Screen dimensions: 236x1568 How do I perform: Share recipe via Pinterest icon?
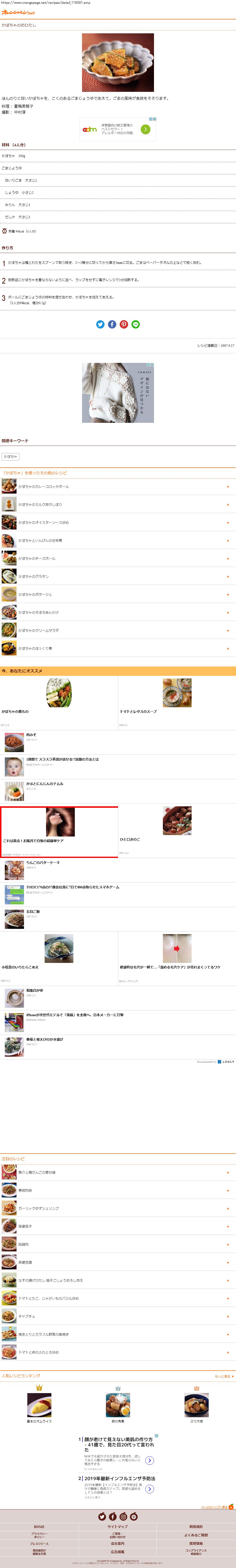click(x=124, y=324)
